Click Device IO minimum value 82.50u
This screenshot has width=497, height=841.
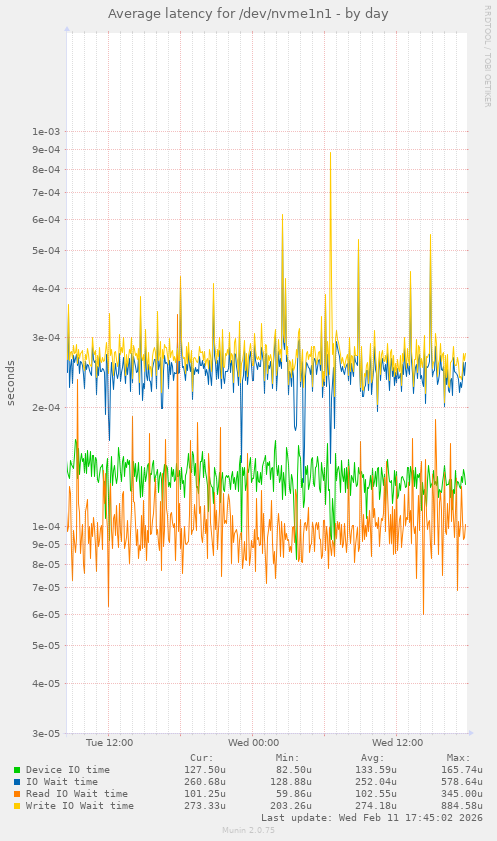tap(293, 770)
